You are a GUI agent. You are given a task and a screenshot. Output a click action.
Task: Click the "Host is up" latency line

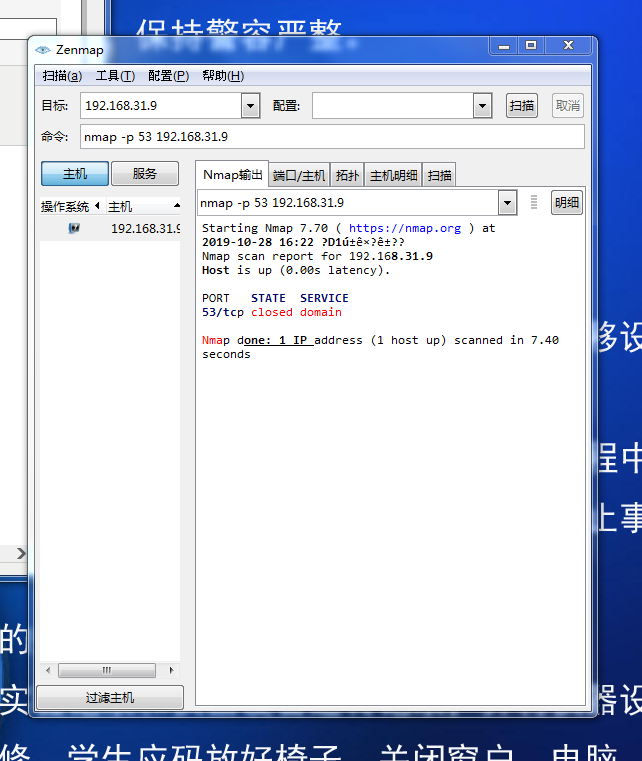point(296,270)
